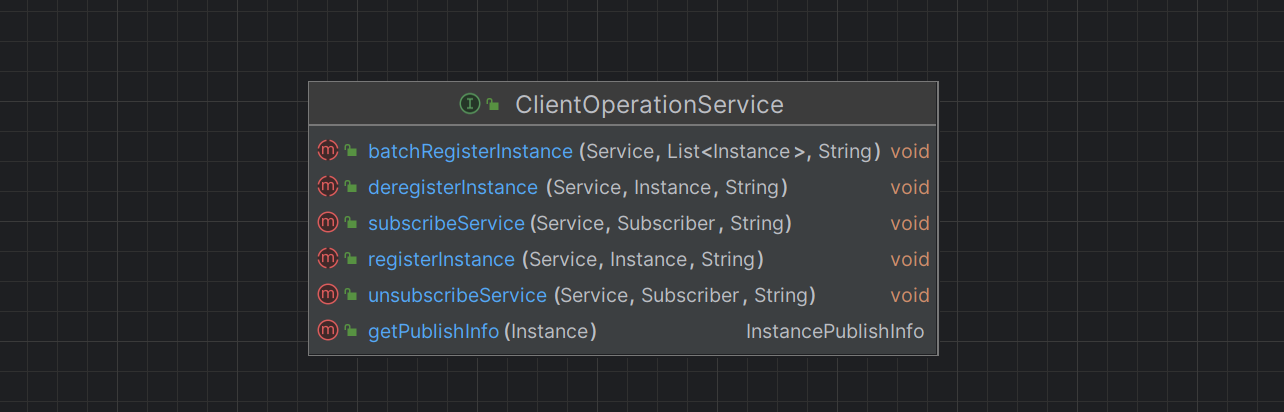This screenshot has width=1284, height=412.
Task: Select the getPublishInfo method name
Action: 433,331
